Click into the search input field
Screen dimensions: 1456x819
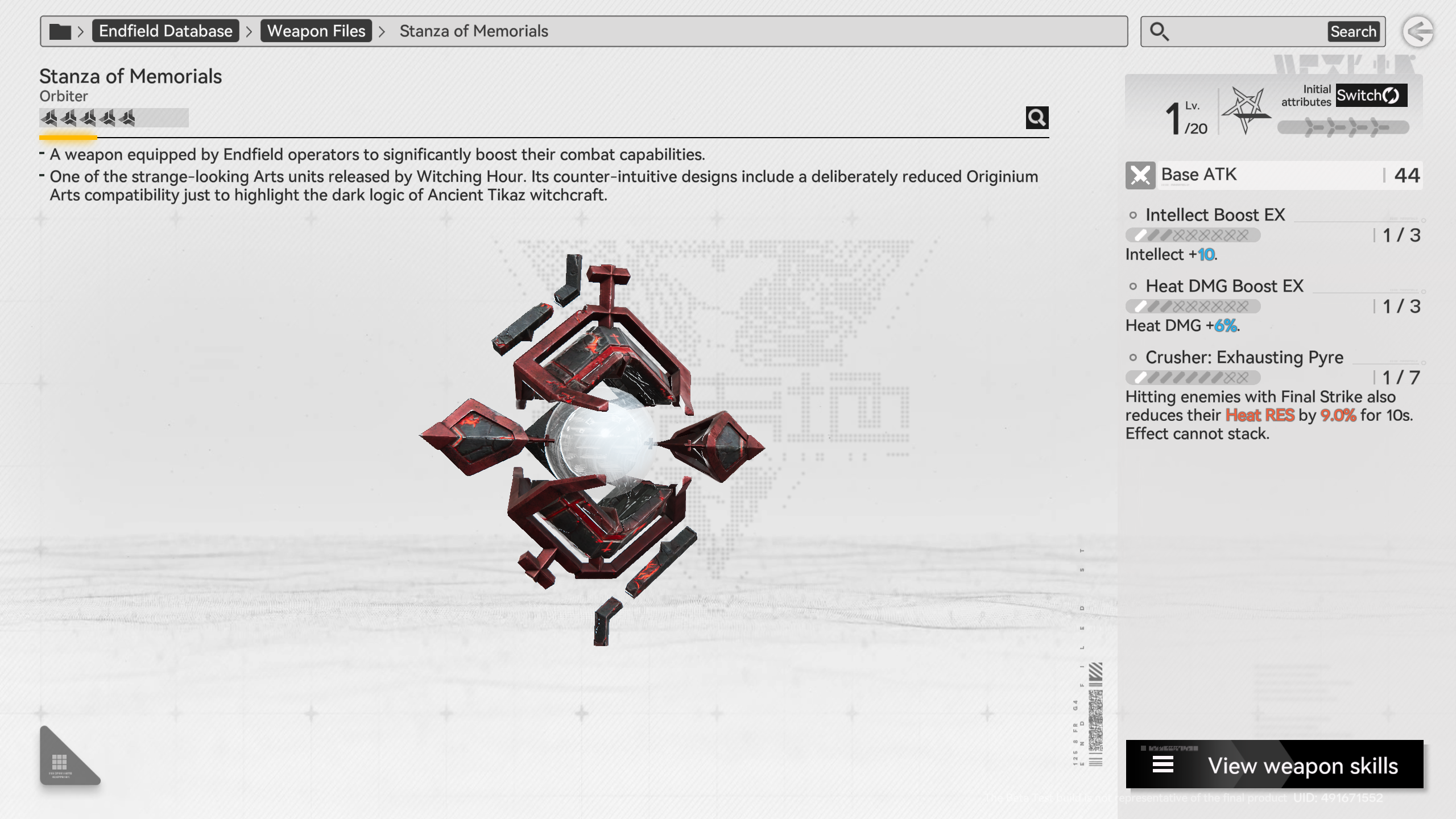click(1246, 31)
